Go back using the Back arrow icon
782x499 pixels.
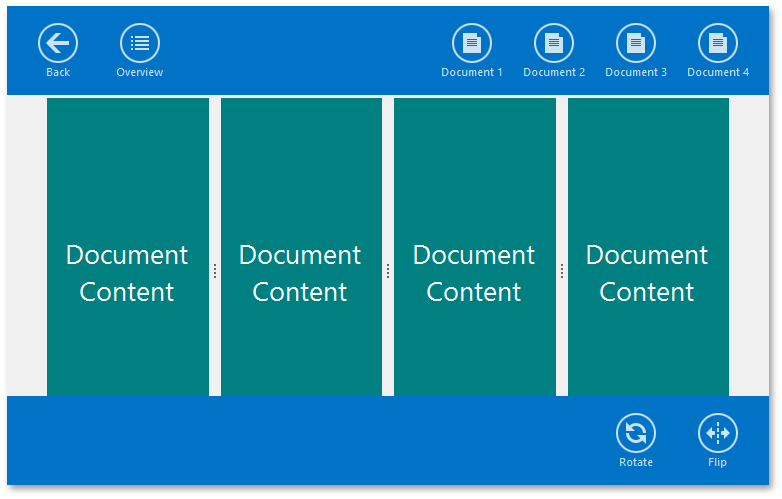click(x=58, y=43)
